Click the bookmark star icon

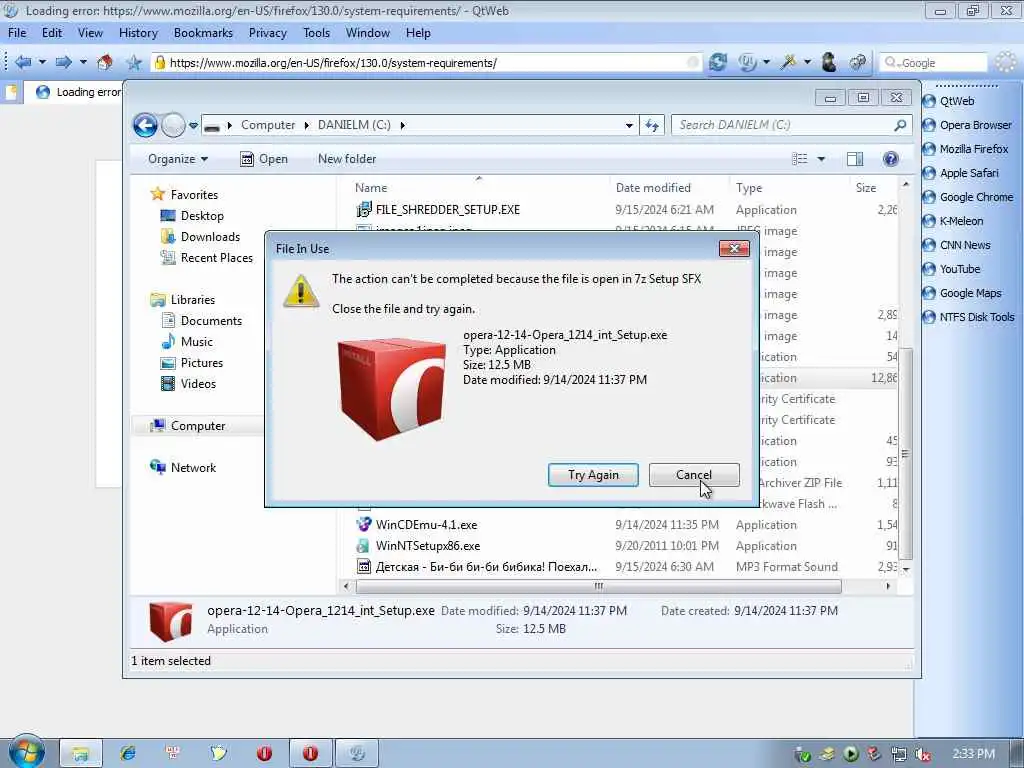[134, 62]
